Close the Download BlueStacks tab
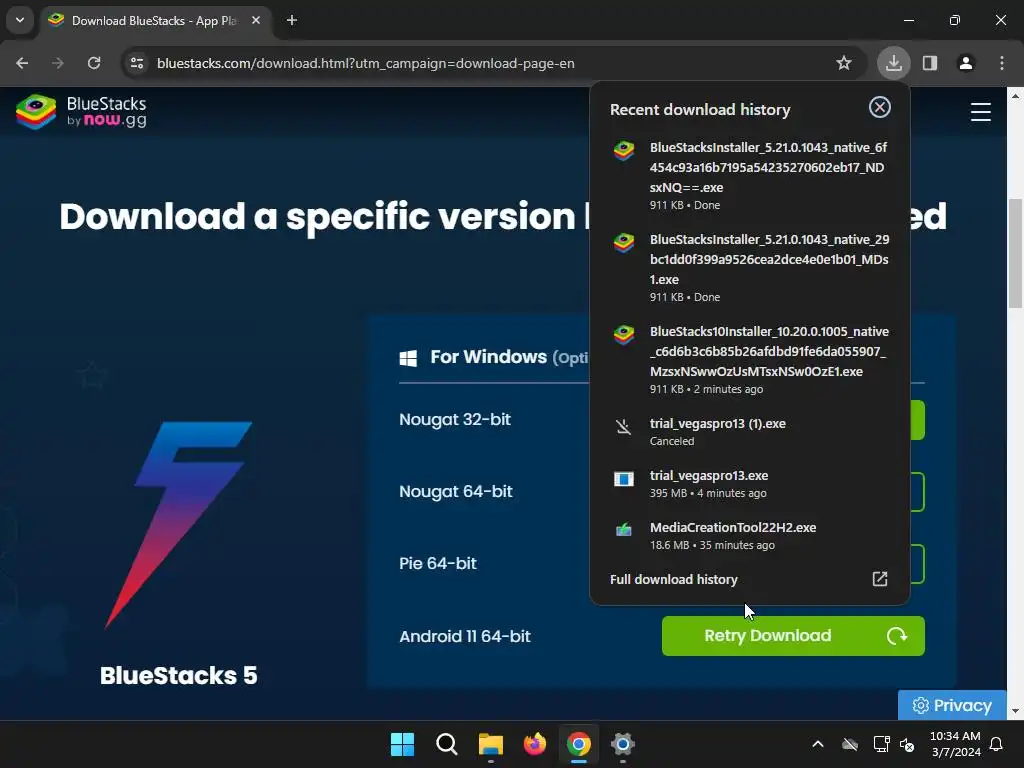The width and height of the screenshot is (1024, 768). [x=256, y=20]
